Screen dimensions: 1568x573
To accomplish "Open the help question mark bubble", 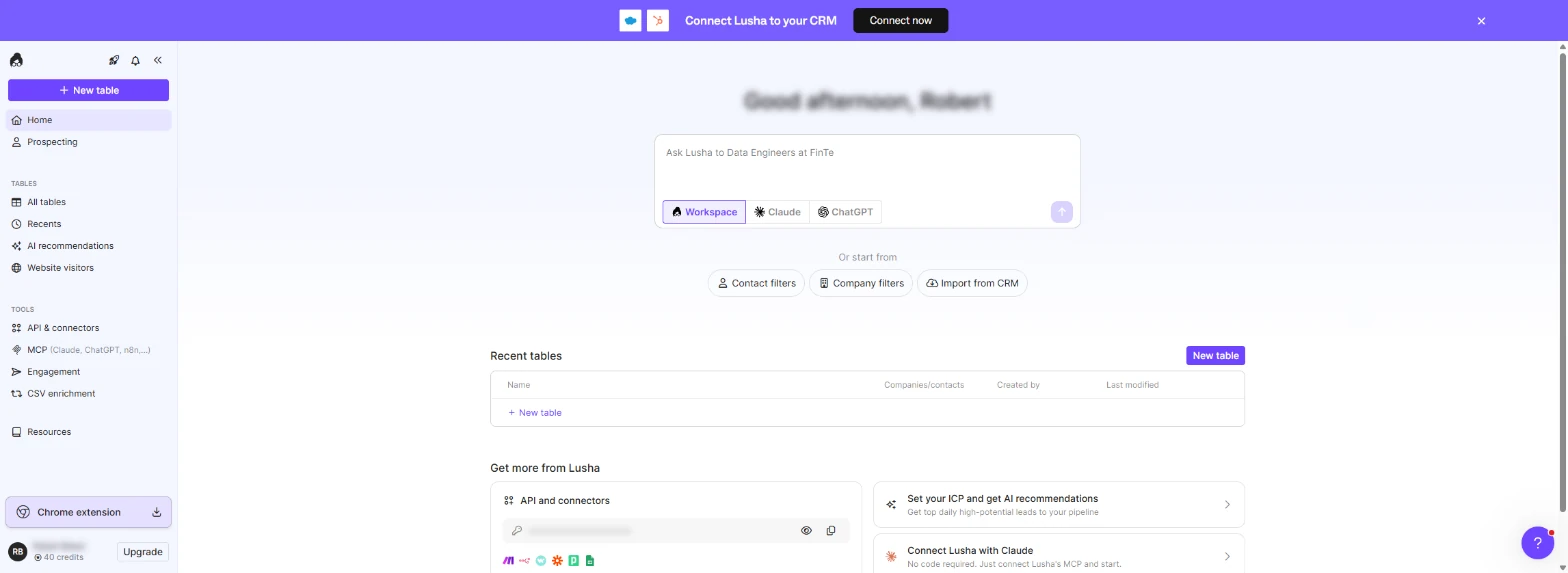I will pyautogui.click(x=1537, y=543).
